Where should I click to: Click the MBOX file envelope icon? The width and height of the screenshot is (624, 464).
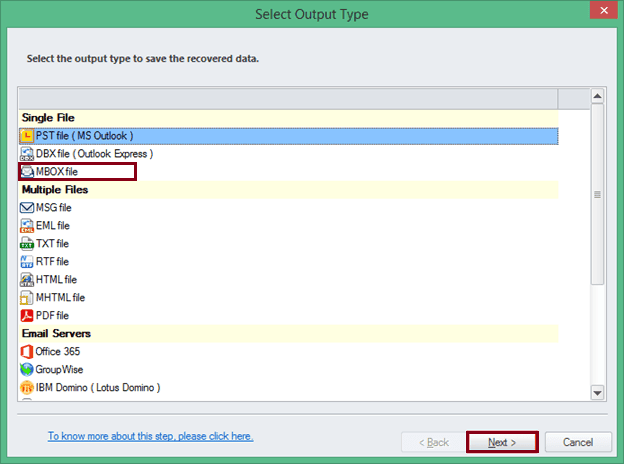click(x=27, y=172)
